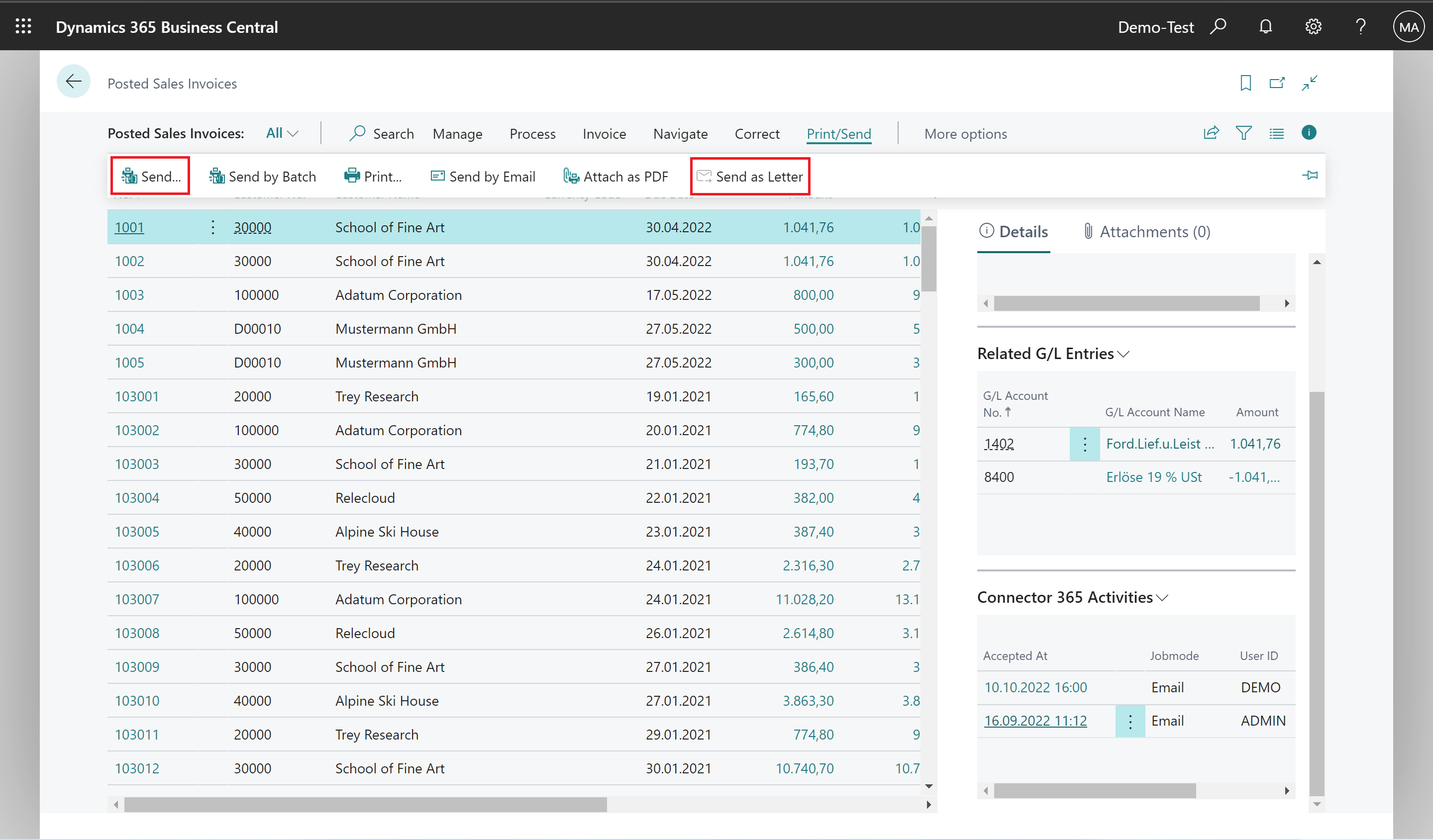
Task: Open the notifications bell
Action: pos(1265,26)
